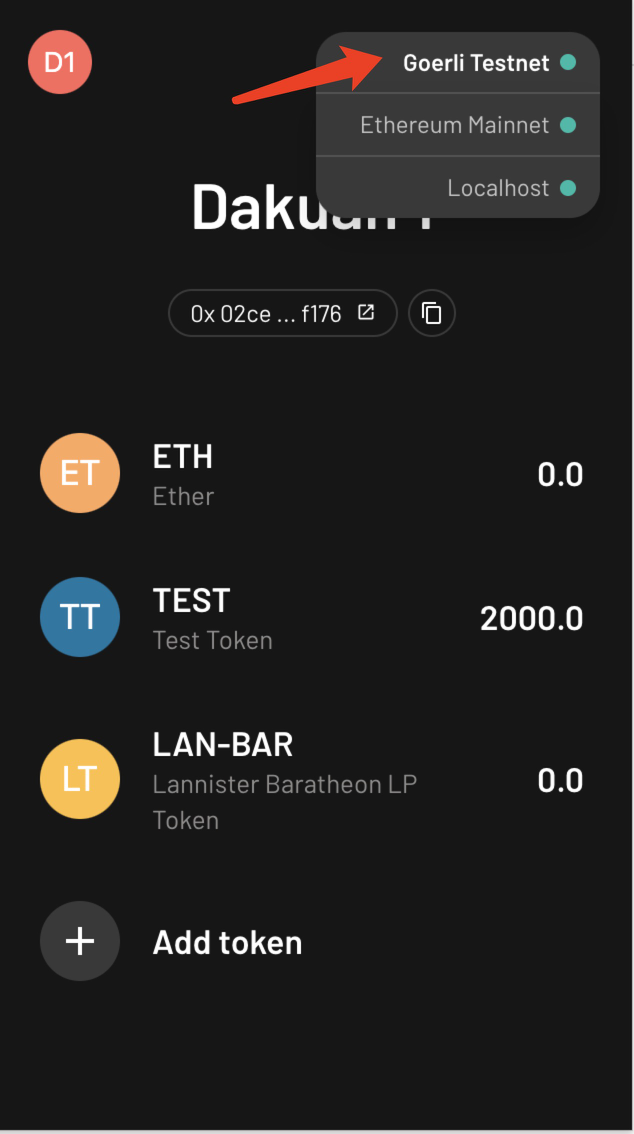634x1134 pixels.
Task: Switch to Ethereum Mainnet network
Action: 454,125
